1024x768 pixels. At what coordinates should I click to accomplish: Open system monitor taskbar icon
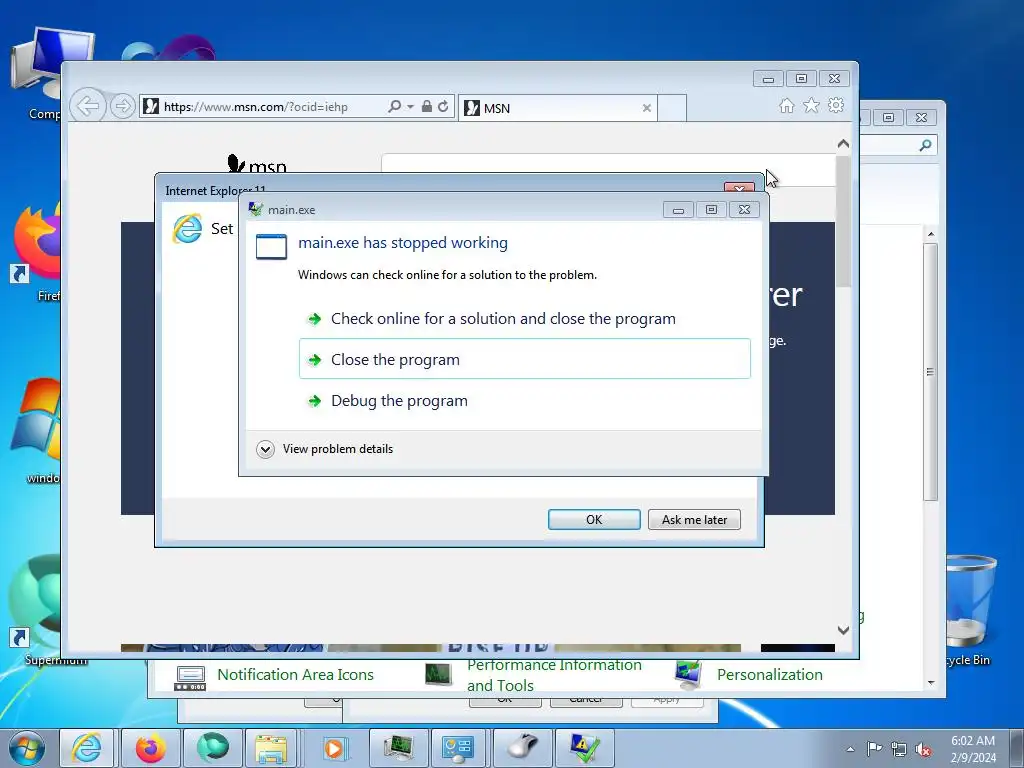(x=398, y=748)
